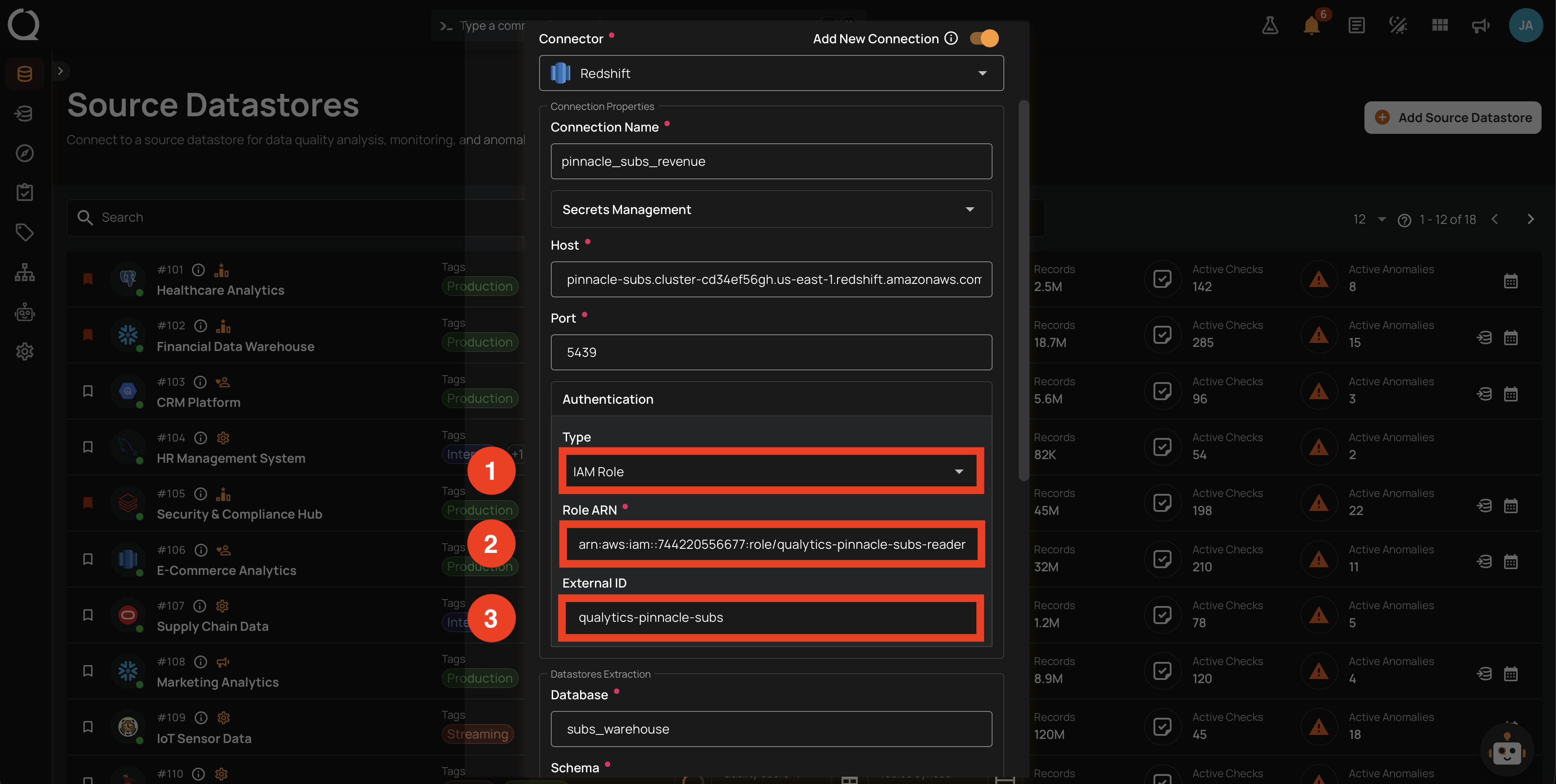Screen dimensions: 1556x784
Task: Open the chatbot assistant bubble
Action: tap(1506, 751)
